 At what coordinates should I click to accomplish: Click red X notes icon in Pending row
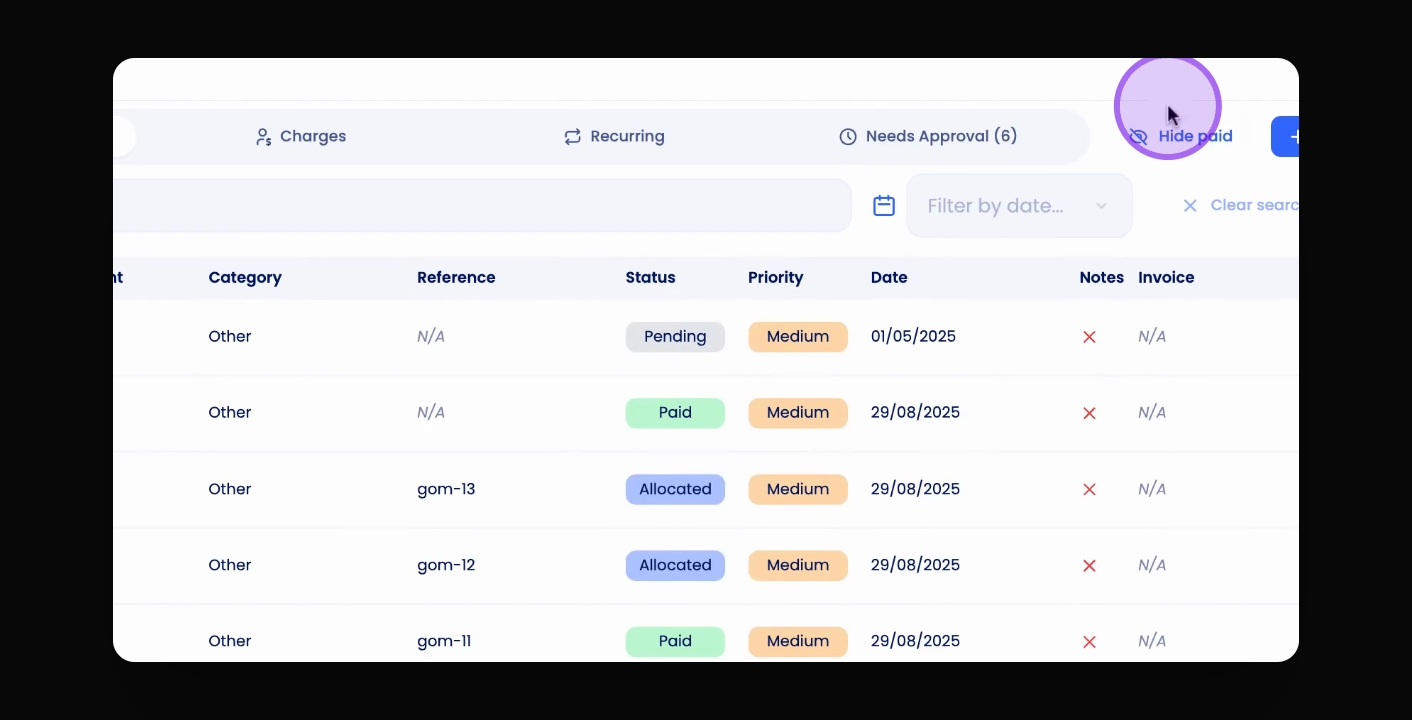click(1090, 337)
